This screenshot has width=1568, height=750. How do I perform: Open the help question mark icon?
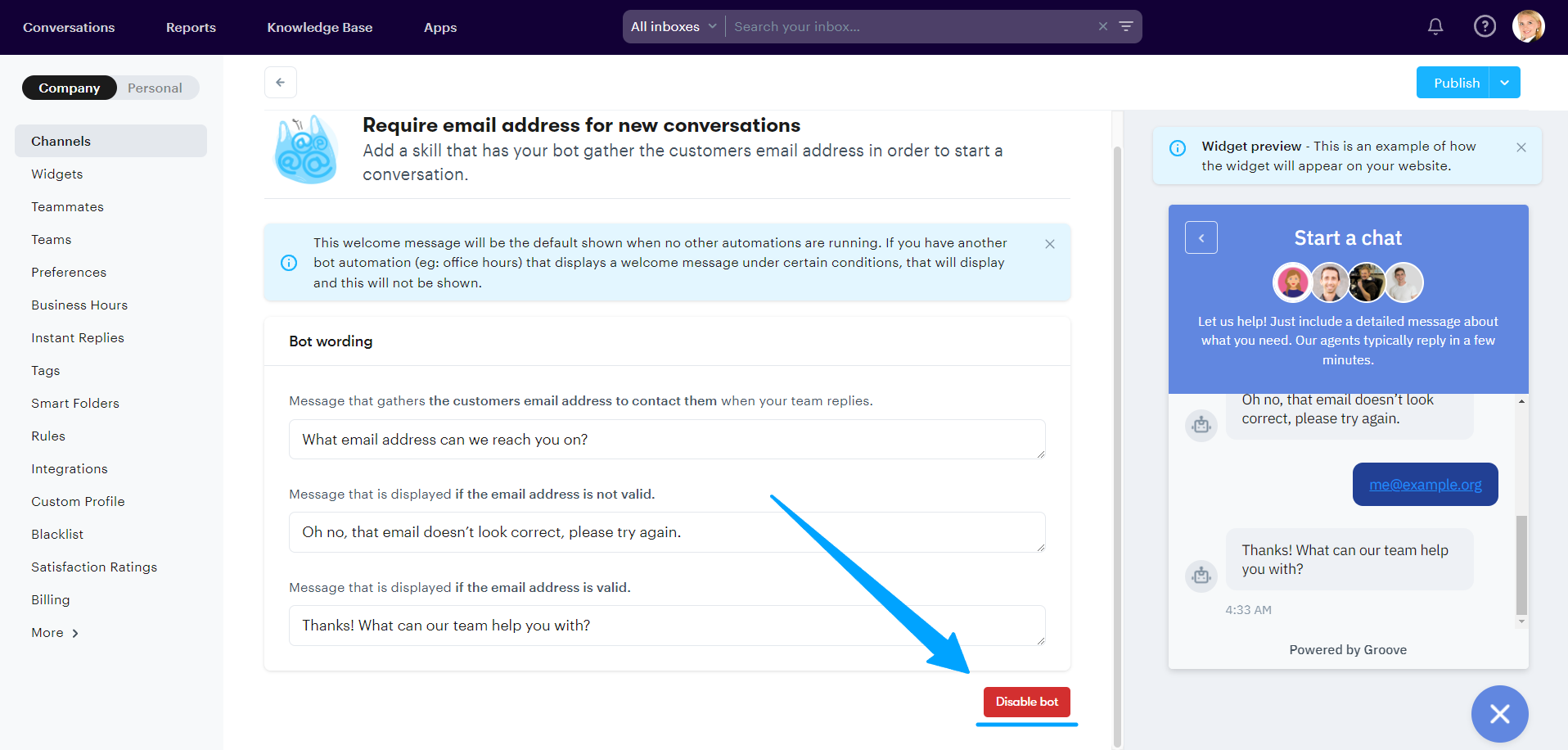[x=1485, y=27]
